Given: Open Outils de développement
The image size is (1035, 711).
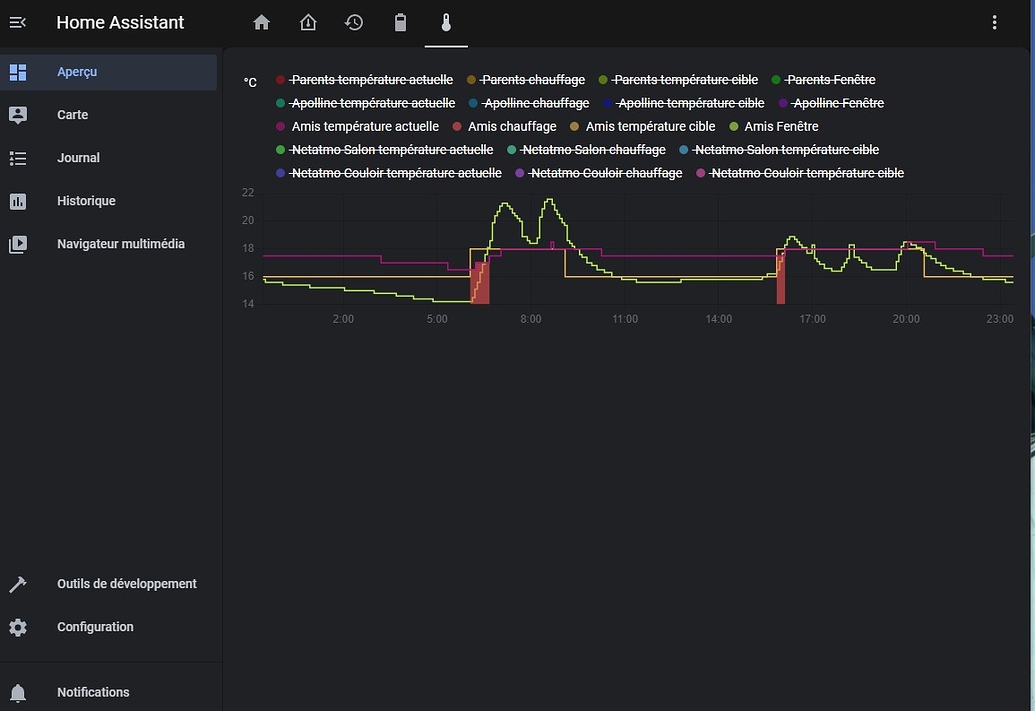Looking at the screenshot, I should (126, 584).
